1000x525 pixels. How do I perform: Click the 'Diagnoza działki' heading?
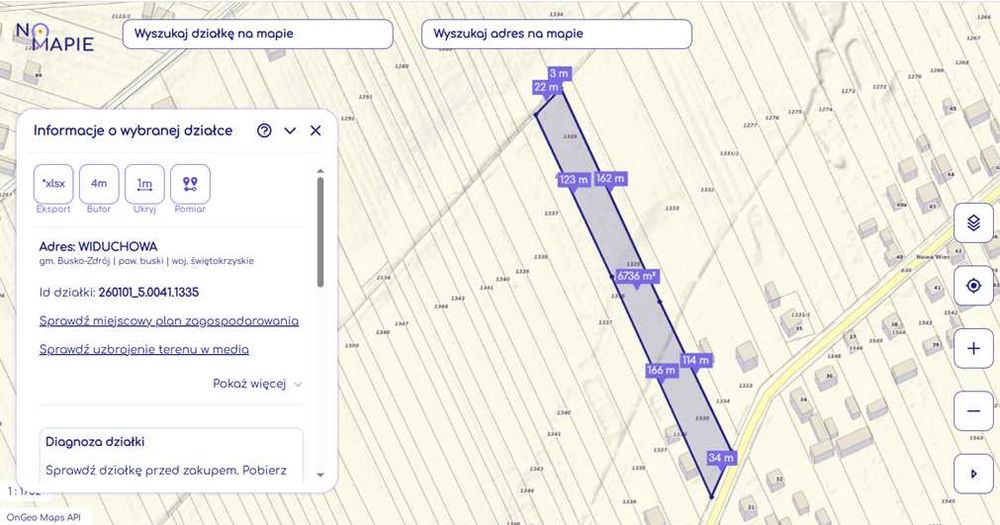point(95,441)
